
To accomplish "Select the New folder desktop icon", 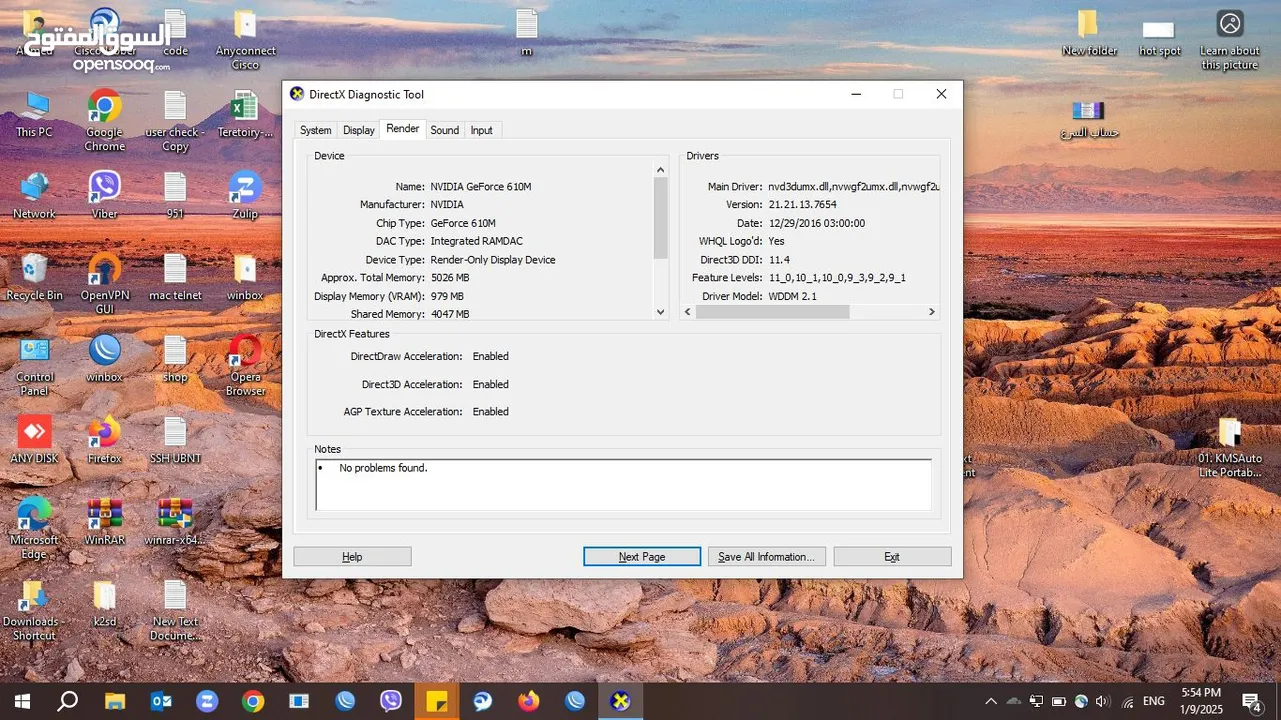I will pyautogui.click(x=1089, y=33).
